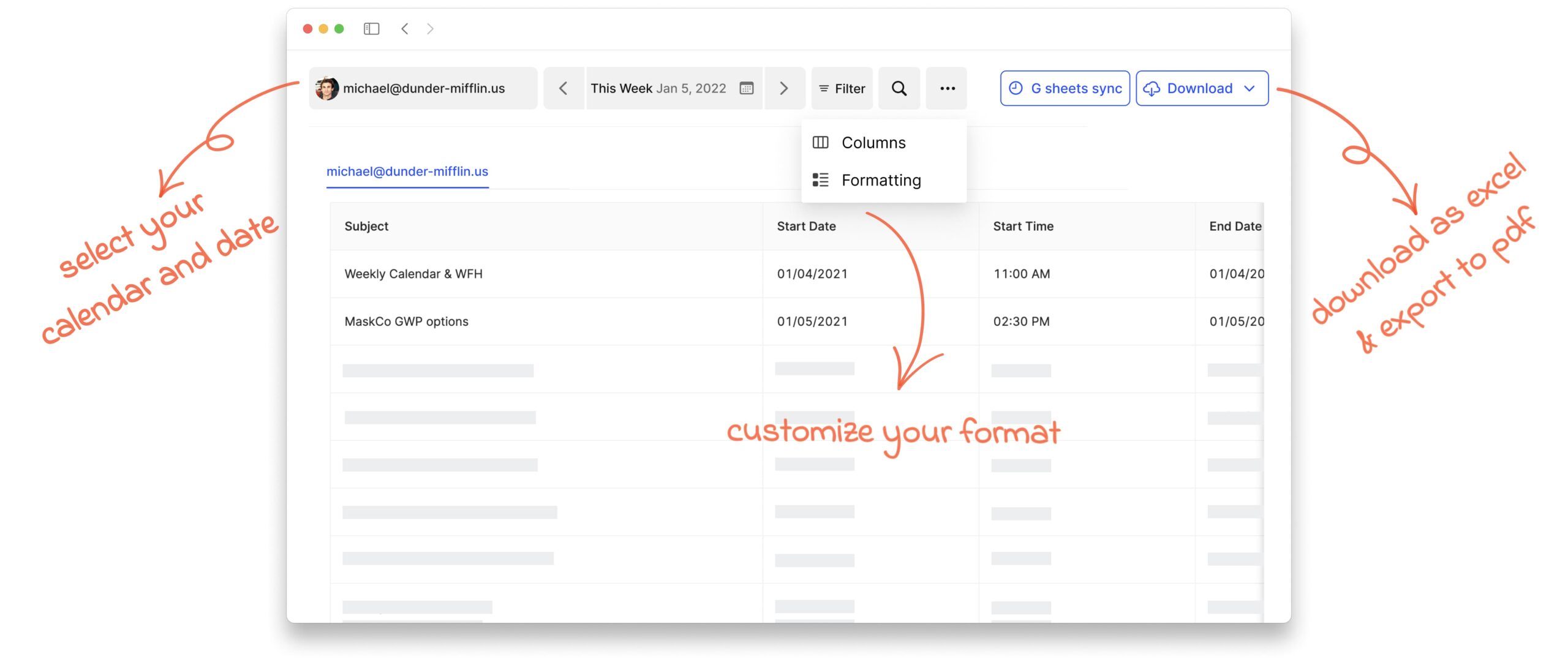Click the Columns menu icon
Image resolution: width=1568 pixels, height=662 pixels.
820,143
